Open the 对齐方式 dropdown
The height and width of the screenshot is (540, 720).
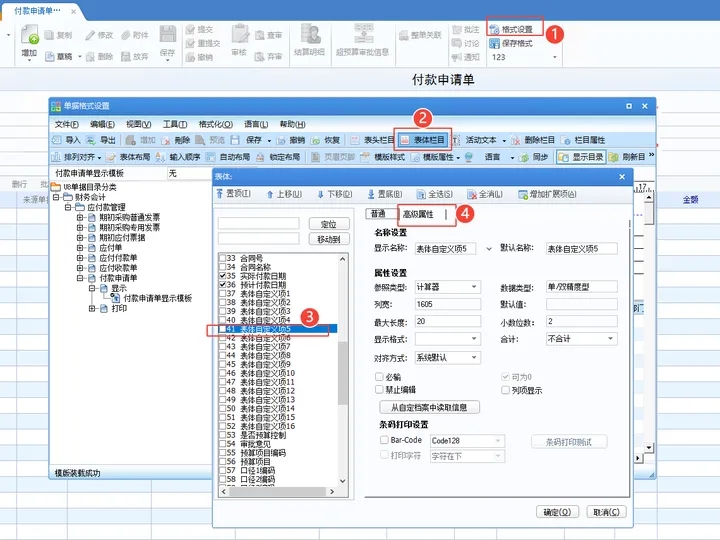pyautogui.click(x=474, y=357)
